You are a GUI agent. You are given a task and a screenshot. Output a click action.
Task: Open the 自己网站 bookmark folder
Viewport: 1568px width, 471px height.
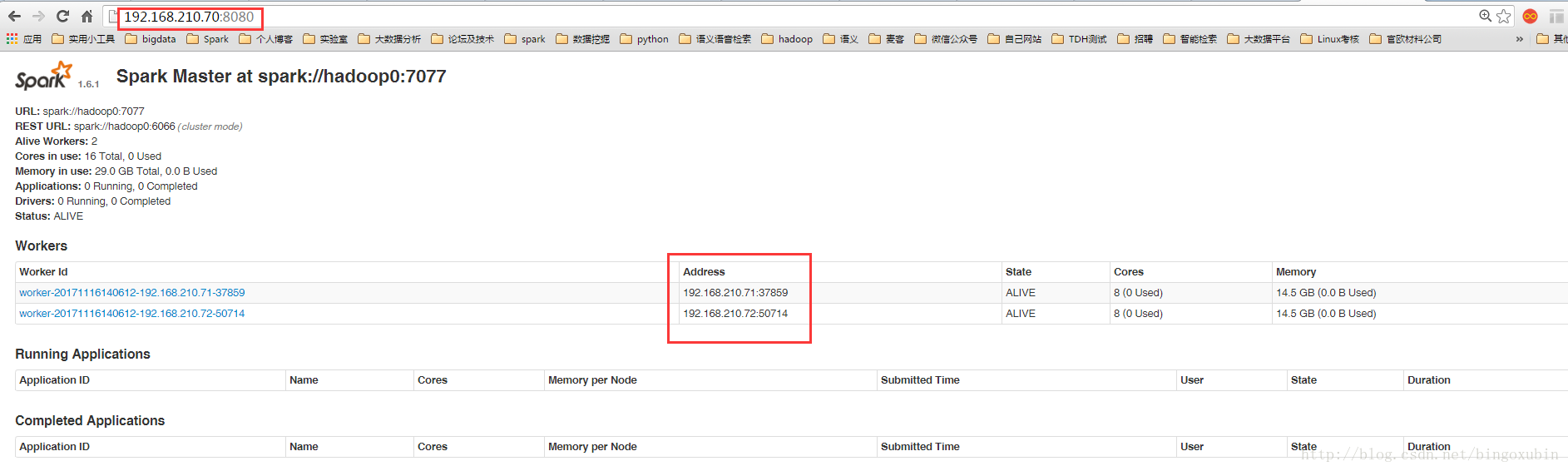click(1015, 39)
